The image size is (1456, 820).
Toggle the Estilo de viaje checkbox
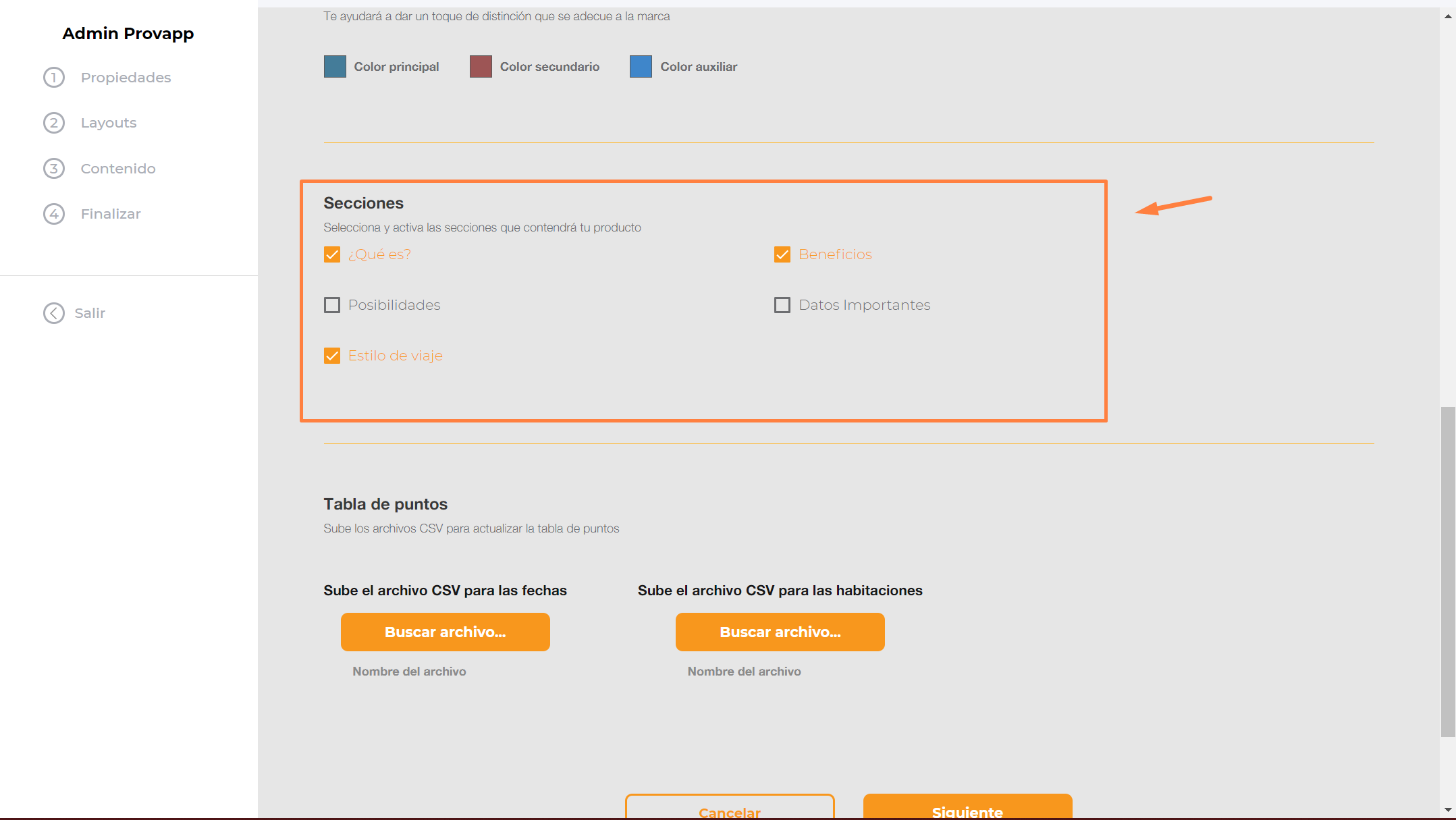[332, 356]
